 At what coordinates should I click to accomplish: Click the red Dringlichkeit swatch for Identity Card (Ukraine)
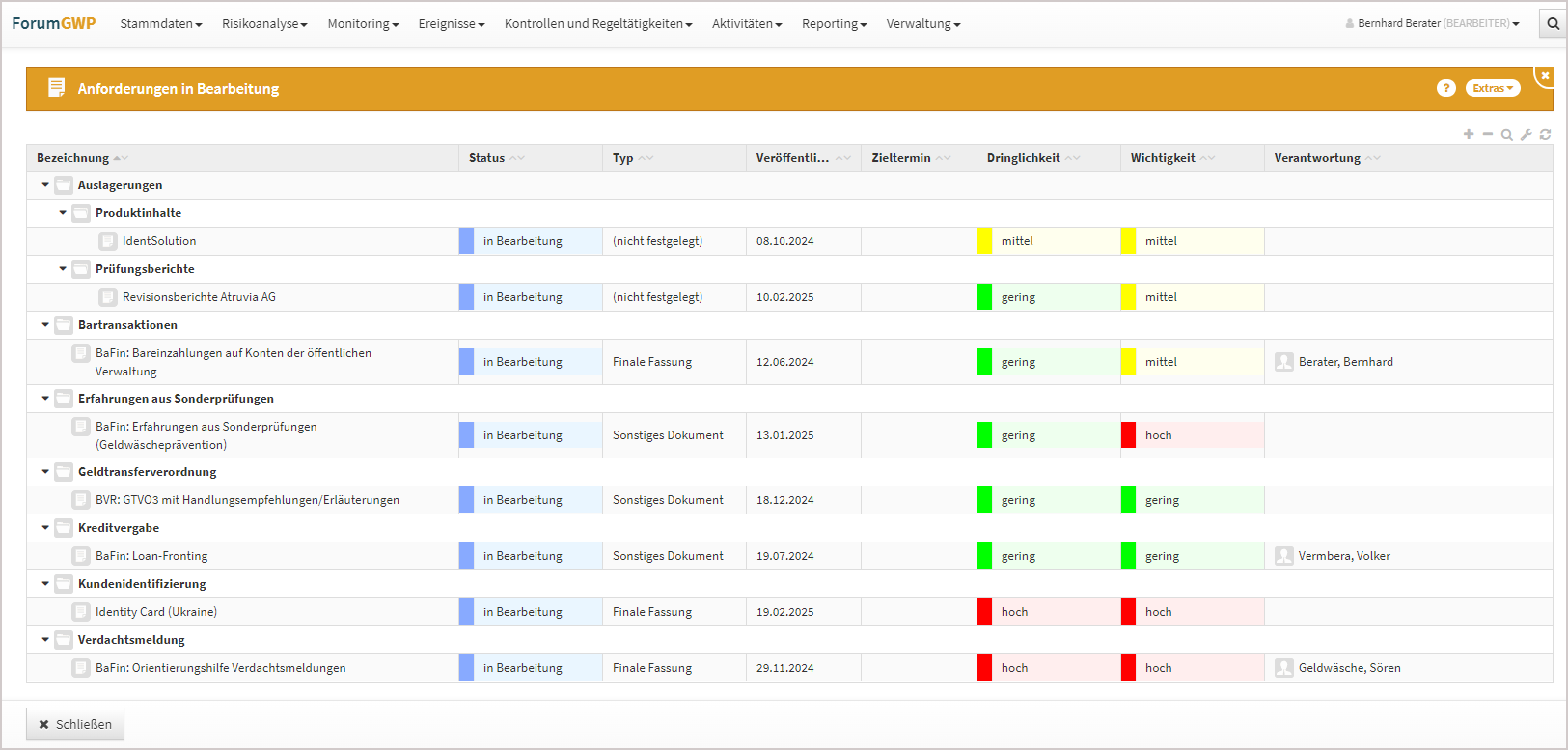coord(984,612)
